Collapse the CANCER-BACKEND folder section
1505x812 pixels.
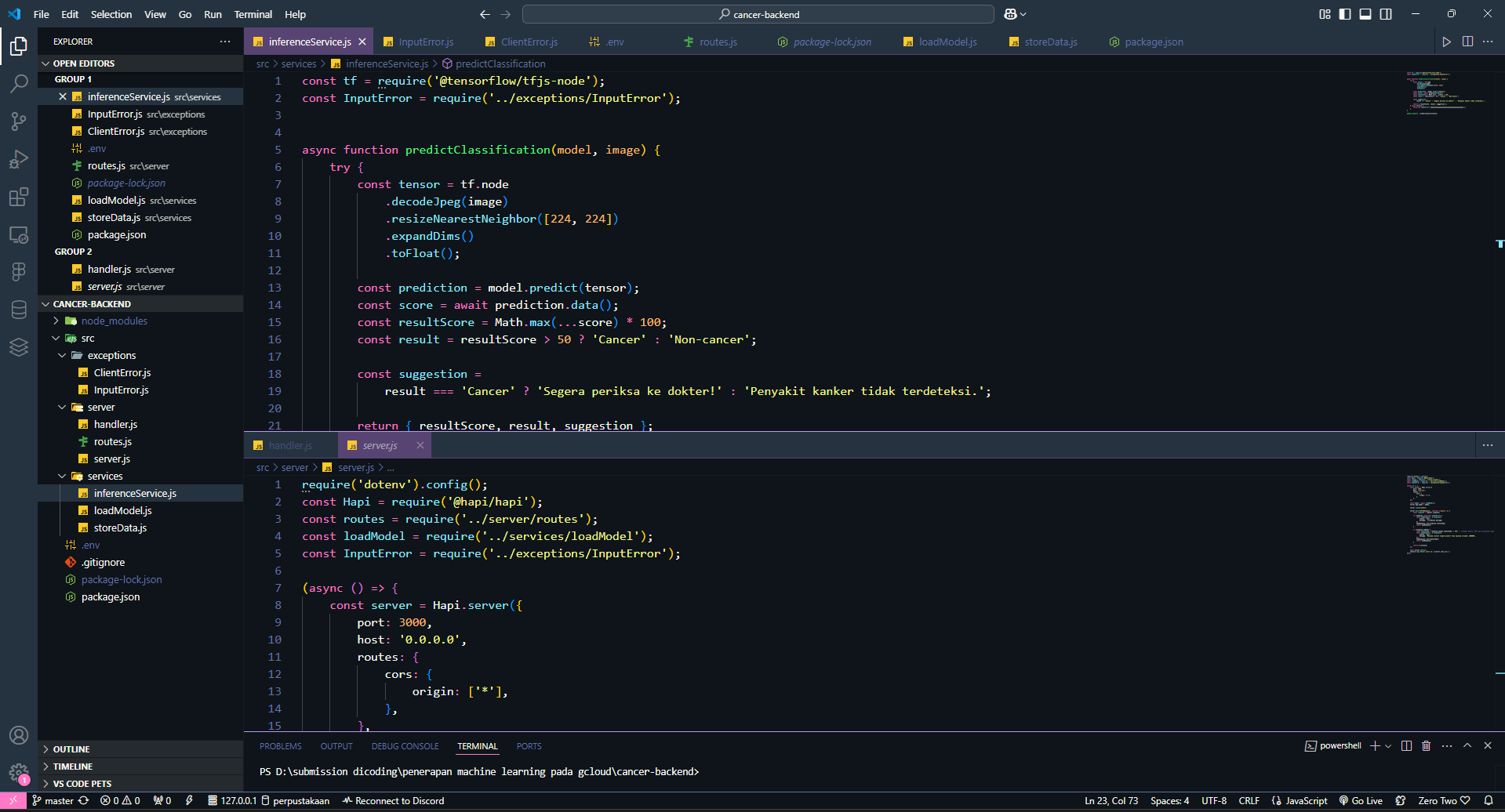pyautogui.click(x=141, y=304)
